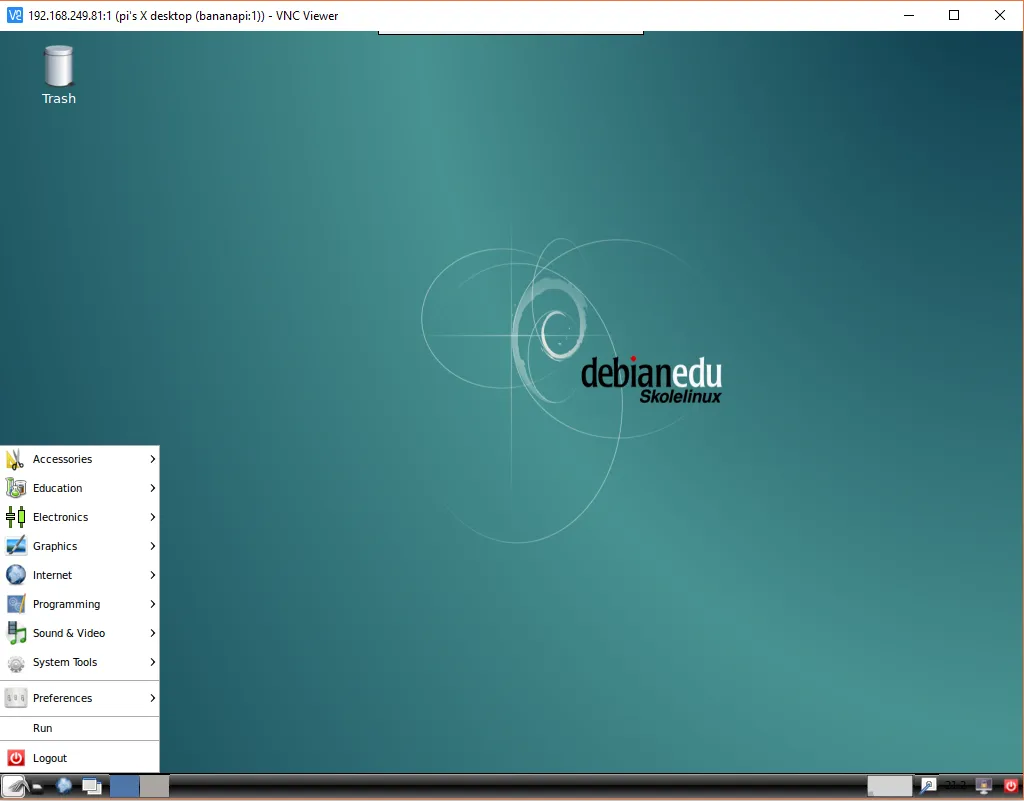Image resolution: width=1024 pixels, height=801 pixels.
Task: Click the red power icon in taskbar
Action: 1011,785
